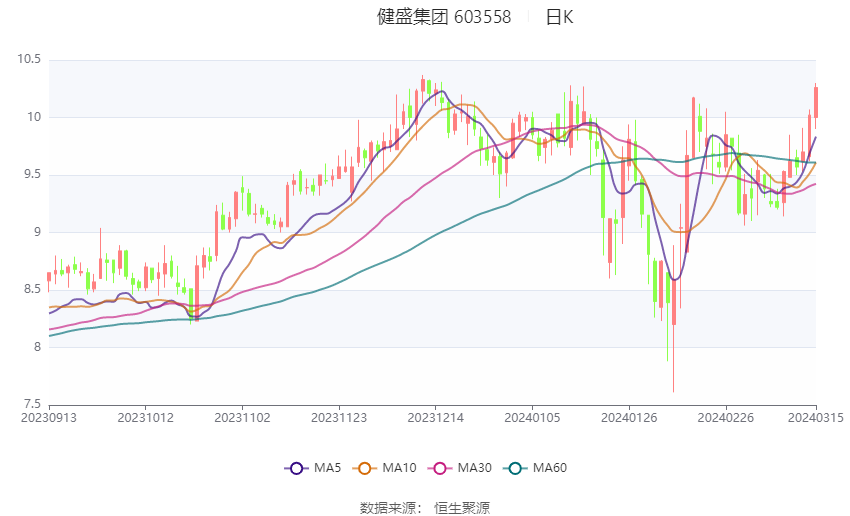Click the purple MA5 legend circle icon

tap(296, 468)
